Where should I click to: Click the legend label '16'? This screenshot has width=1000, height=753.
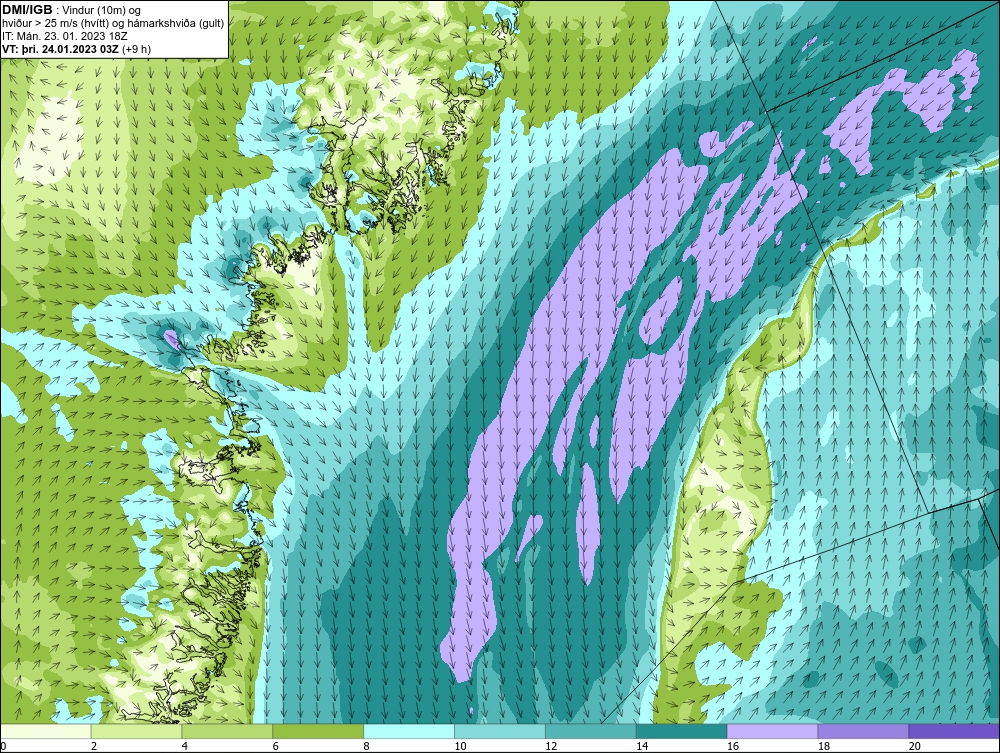coord(733,746)
